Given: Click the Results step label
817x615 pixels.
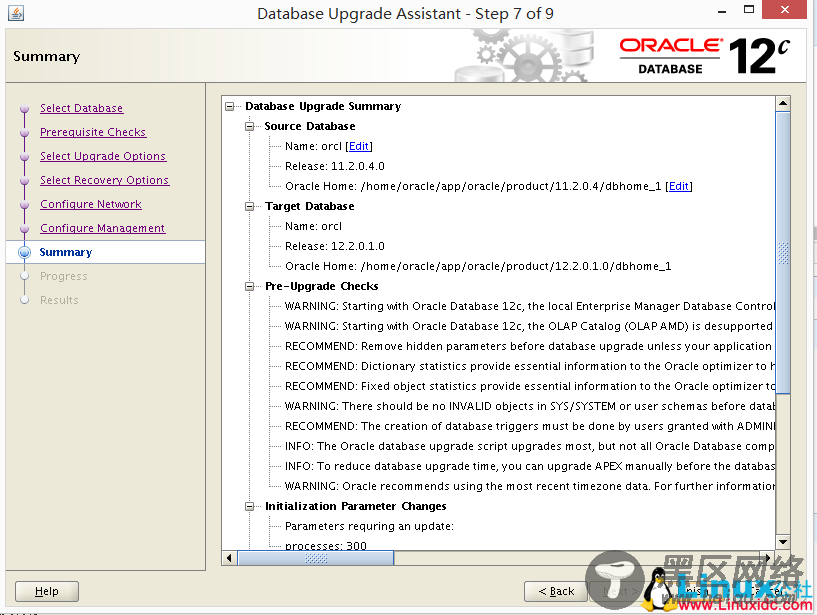Looking at the screenshot, I should 59,300.
